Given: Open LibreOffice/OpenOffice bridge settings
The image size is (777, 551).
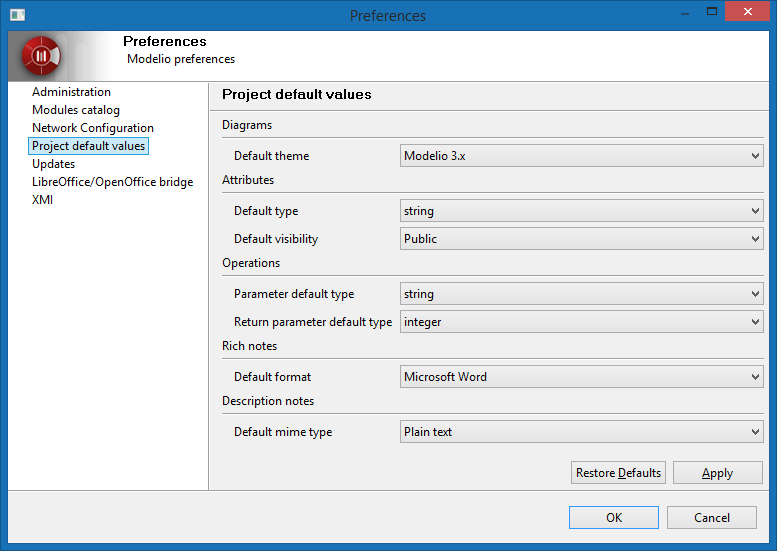Looking at the screenshot, I should 112,182.
